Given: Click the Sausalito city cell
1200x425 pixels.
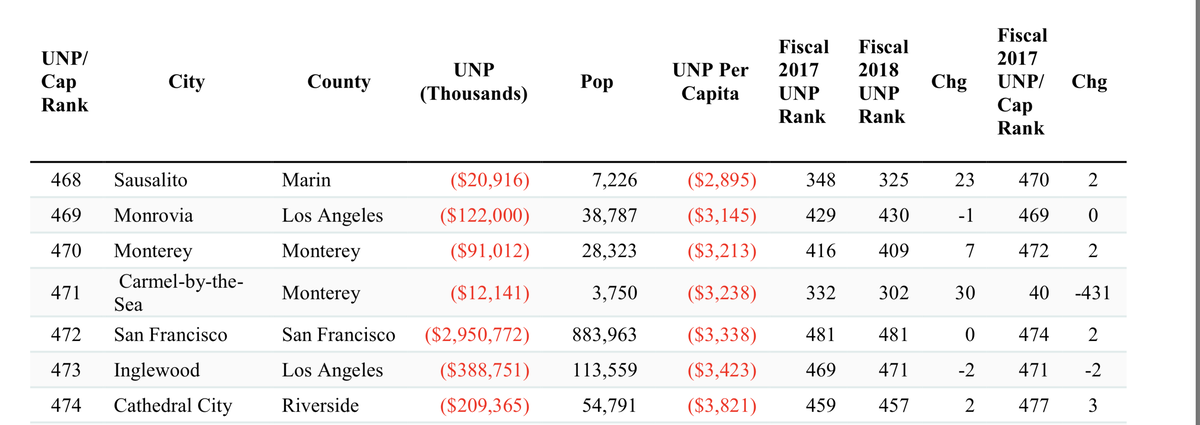Looking at the screenshot, I should pyautogui.click(x=150, y=181).
